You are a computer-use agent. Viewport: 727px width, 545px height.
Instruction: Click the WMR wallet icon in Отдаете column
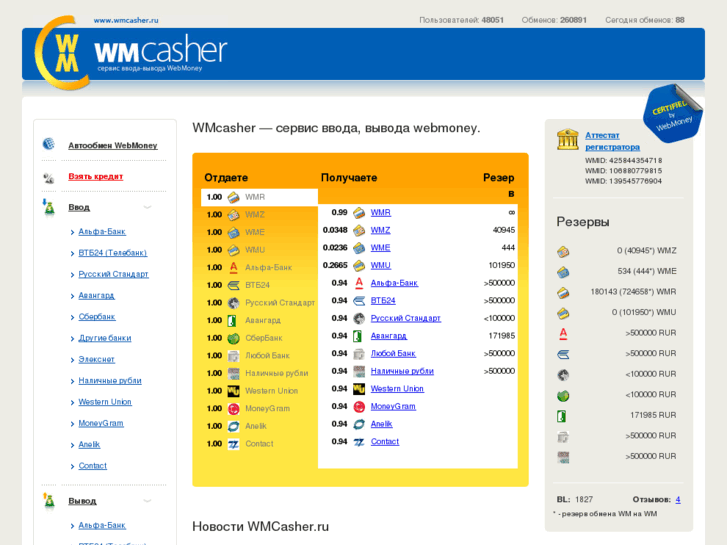pyautogui.click(x=233, y=197)
